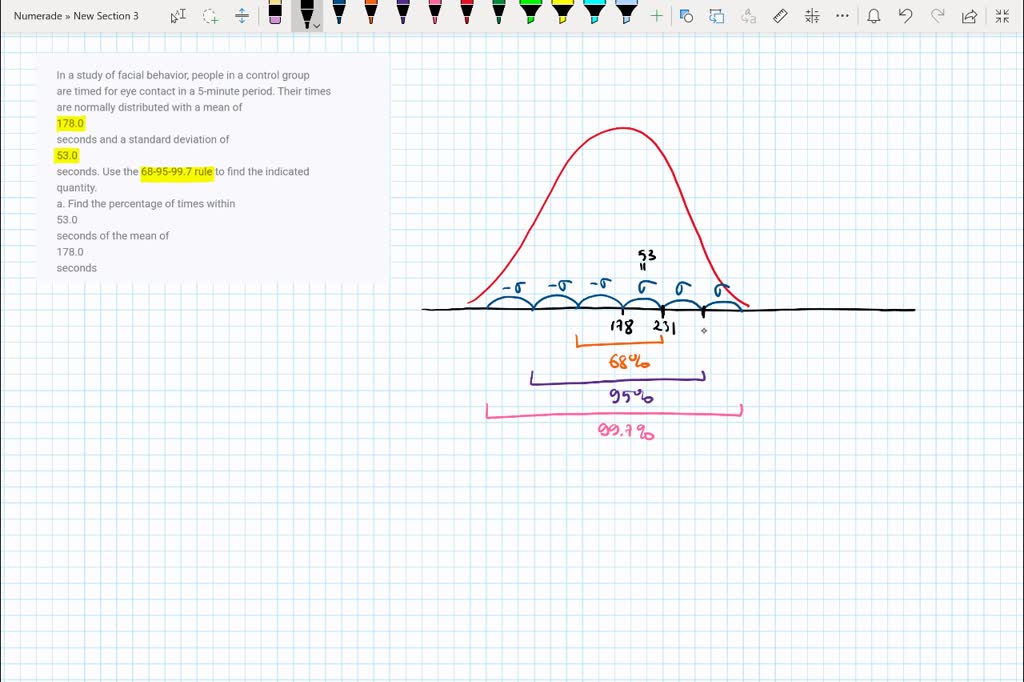1024x682 pixels.
Task: Pick the purple pen
Action: tap(403, 12)
